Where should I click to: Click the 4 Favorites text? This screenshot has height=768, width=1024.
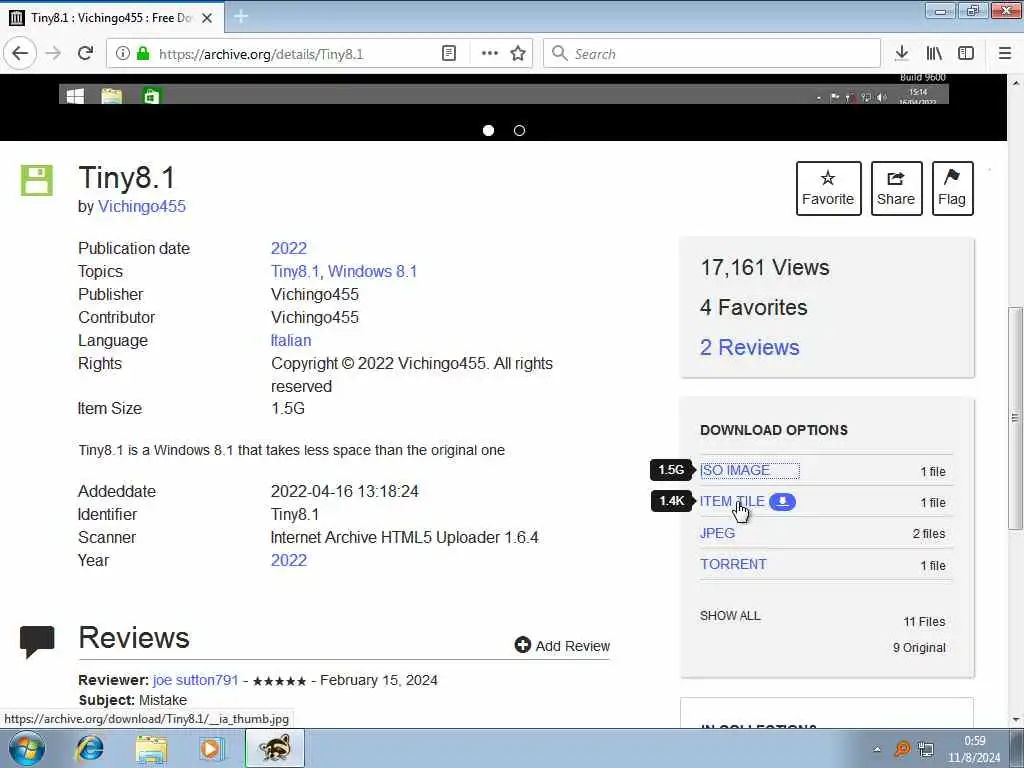[754, 308]
